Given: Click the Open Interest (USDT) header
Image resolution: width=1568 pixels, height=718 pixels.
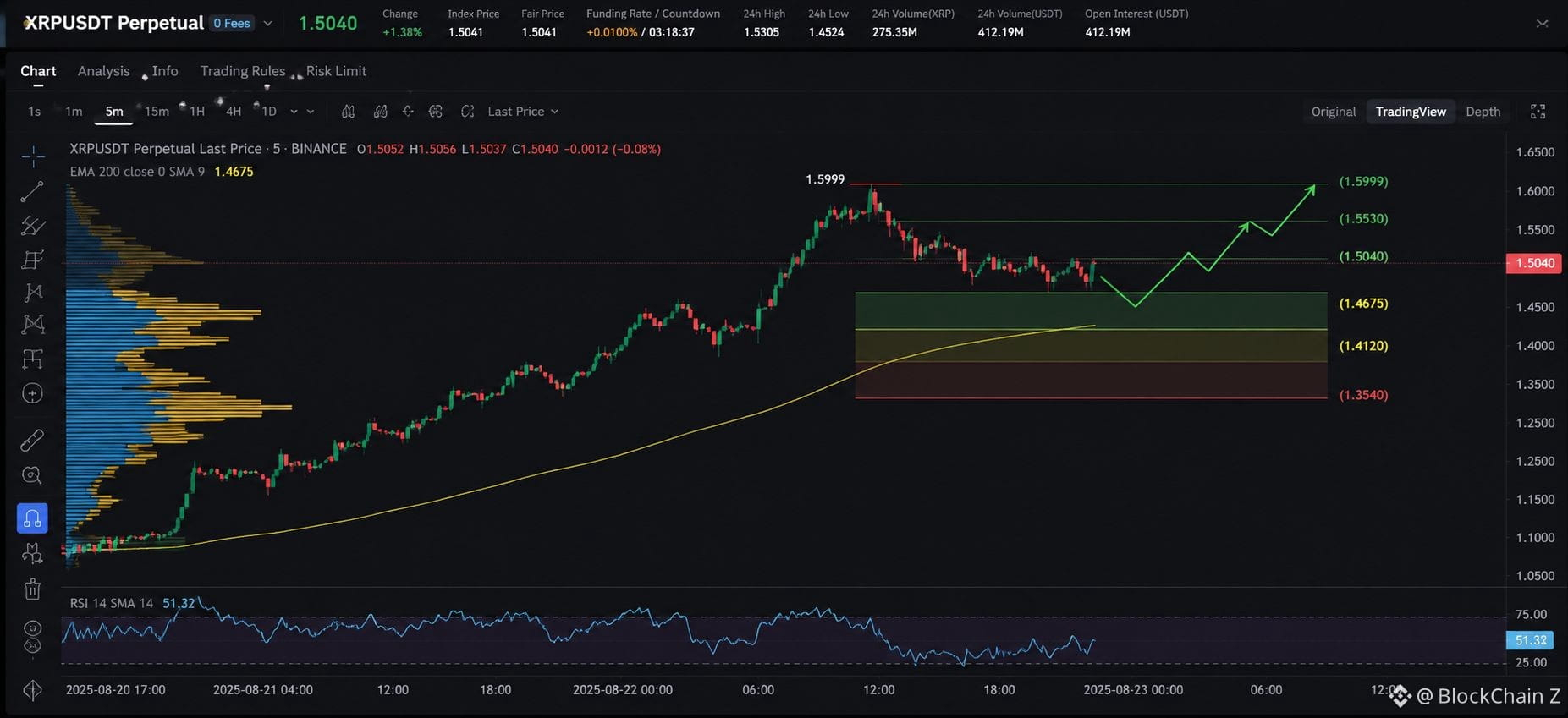Looking at the screenshot, I should click(1136, 14).
